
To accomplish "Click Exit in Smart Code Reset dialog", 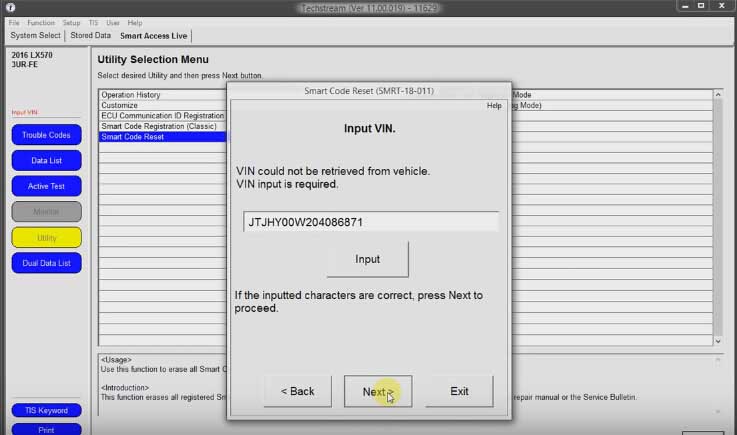I will click(x=459, y=391).
